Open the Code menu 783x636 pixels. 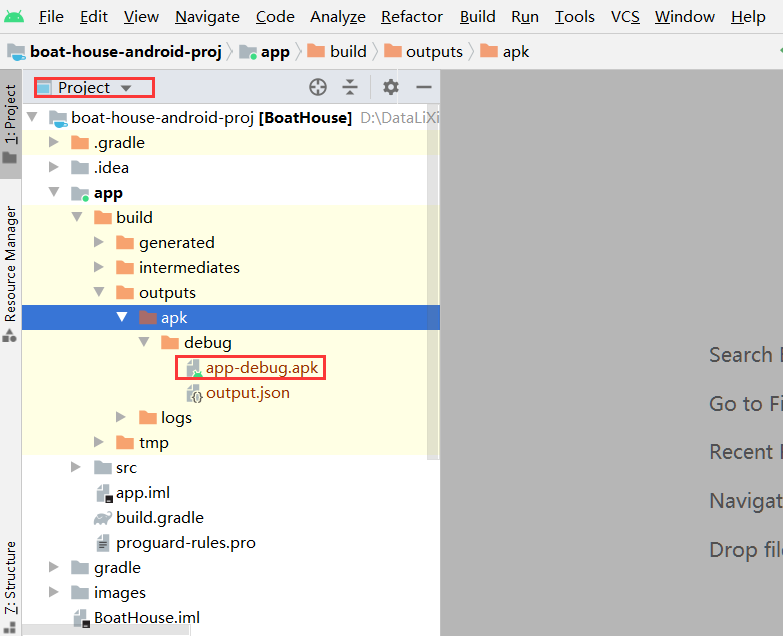(x=275, y=17)
